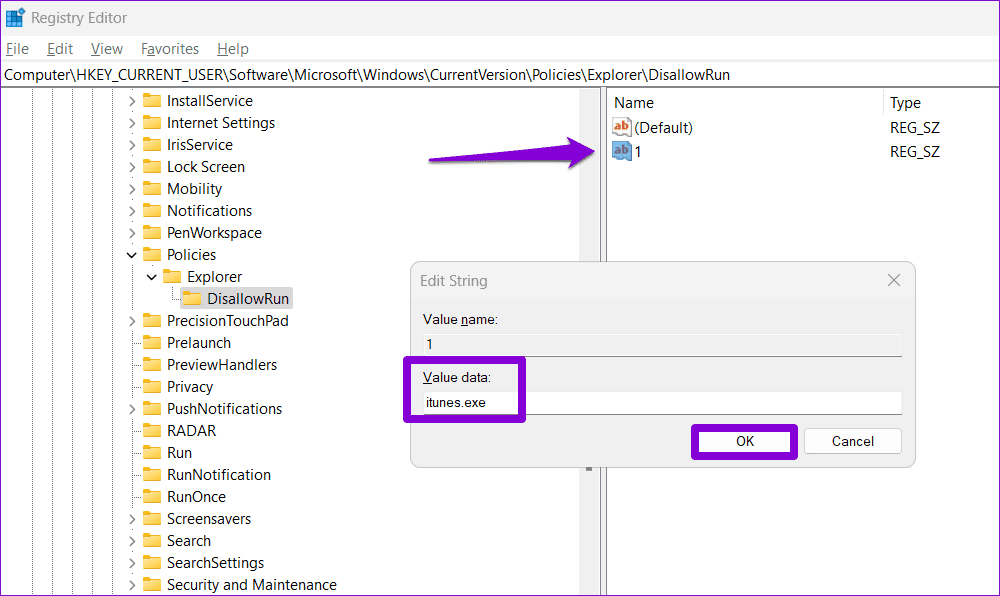Click the string value icon next to value 1
Image resolution: width=1000 pixels, height=596 pixels.
click(x=621, y=148)
